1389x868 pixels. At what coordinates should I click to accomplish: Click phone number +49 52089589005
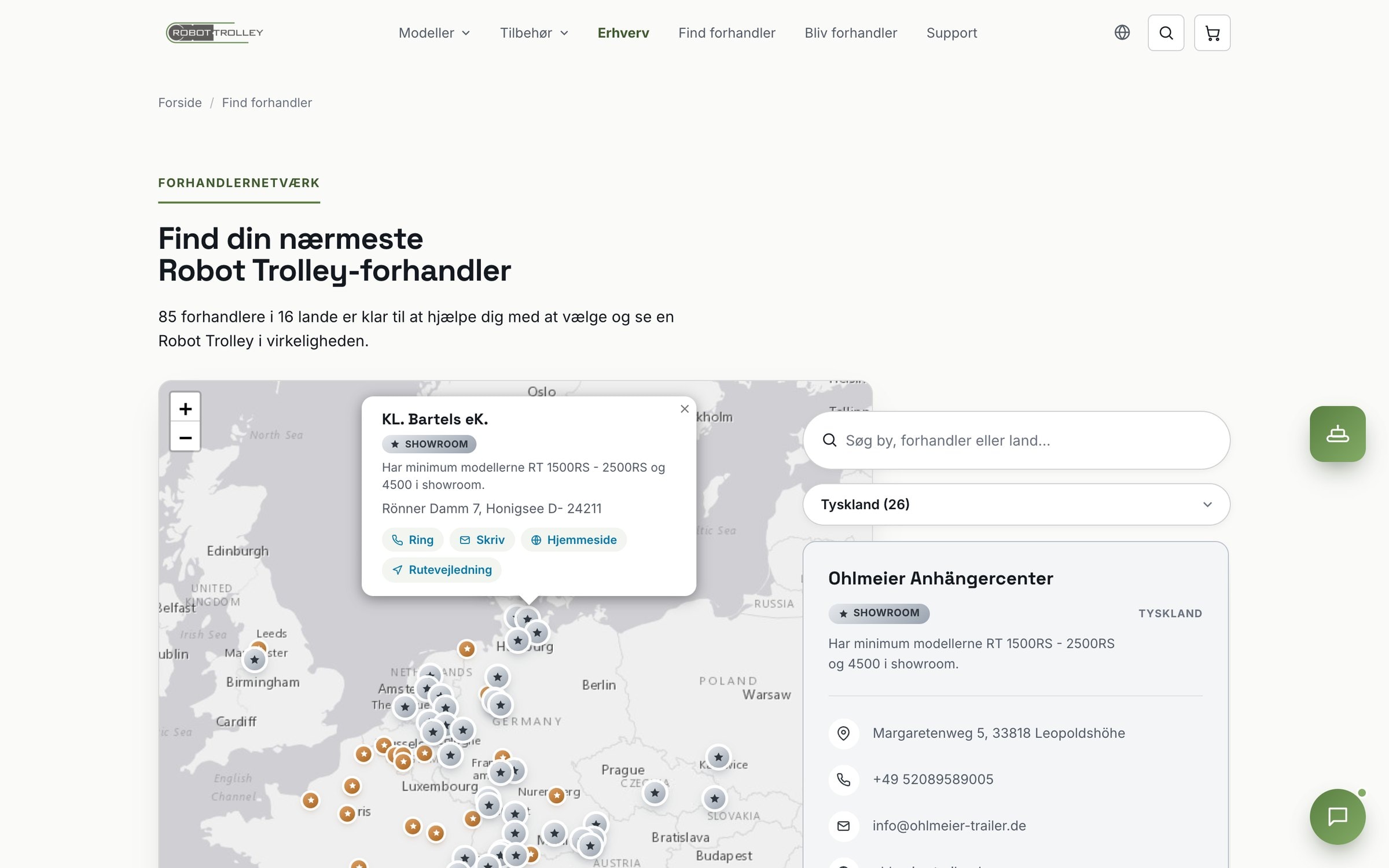click(933, 779)
